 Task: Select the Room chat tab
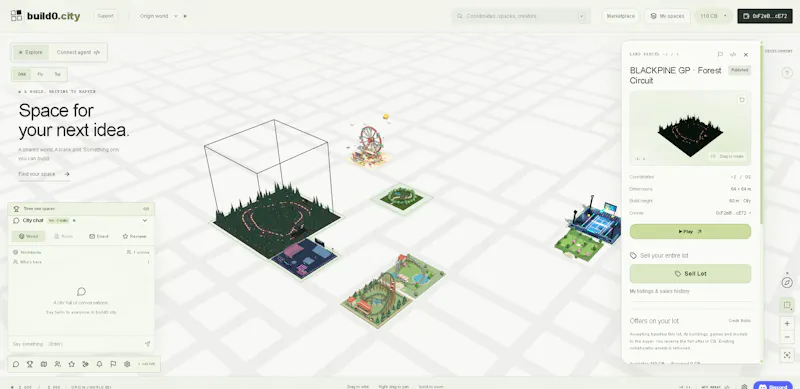pyautogui.click(x=64, y=236)
